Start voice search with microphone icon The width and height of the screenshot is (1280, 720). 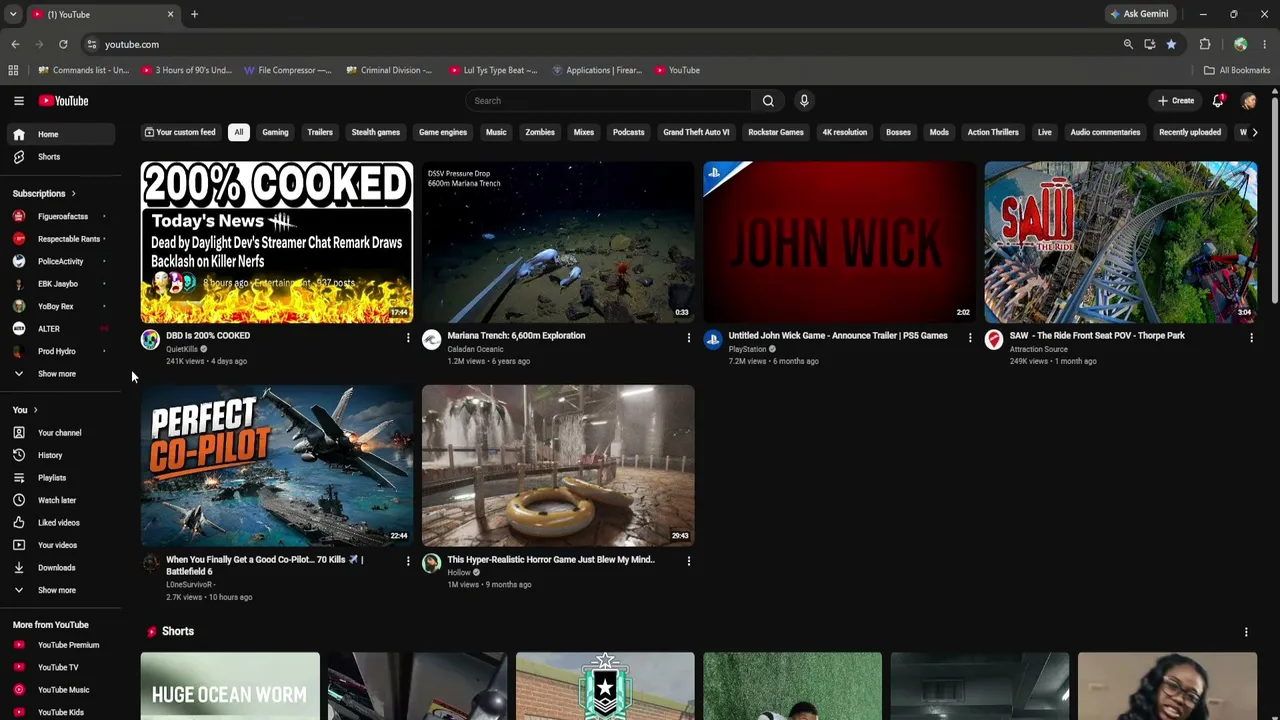tap(804, 101)
